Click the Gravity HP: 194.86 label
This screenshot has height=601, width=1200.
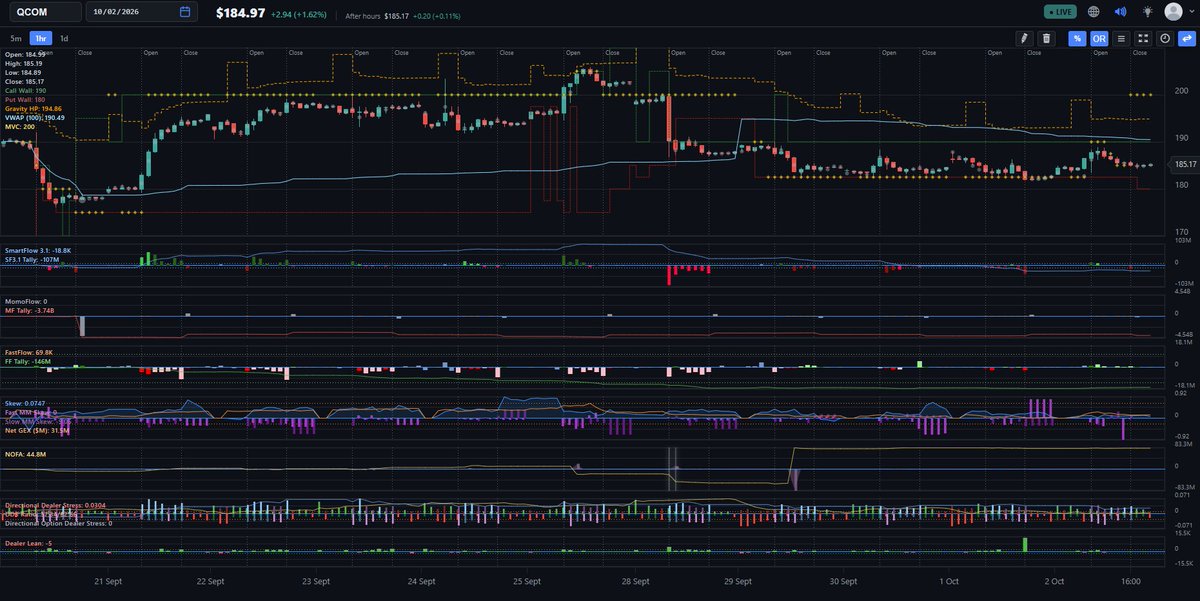click(33, 108)
